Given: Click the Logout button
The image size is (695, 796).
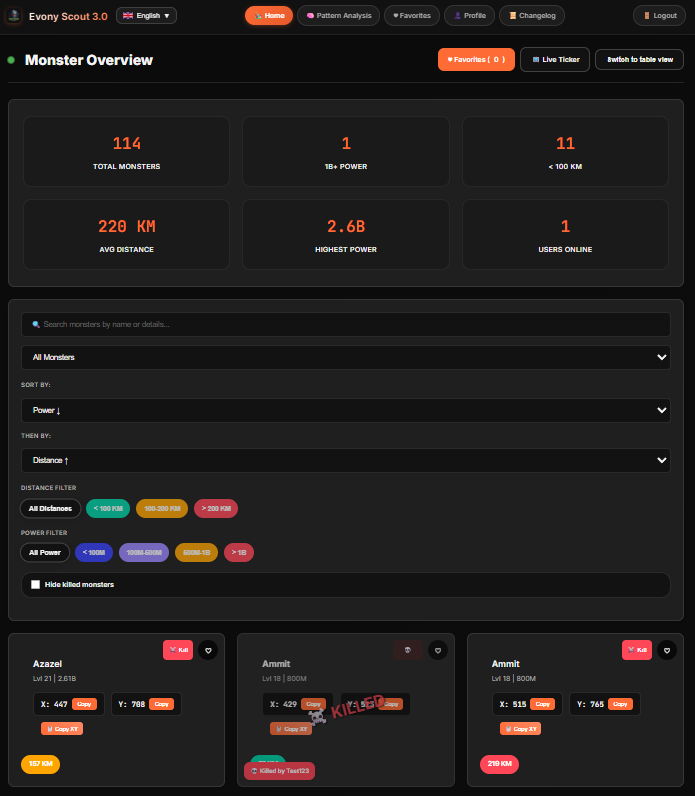Looking at the screenshot, I should [659, 16].
